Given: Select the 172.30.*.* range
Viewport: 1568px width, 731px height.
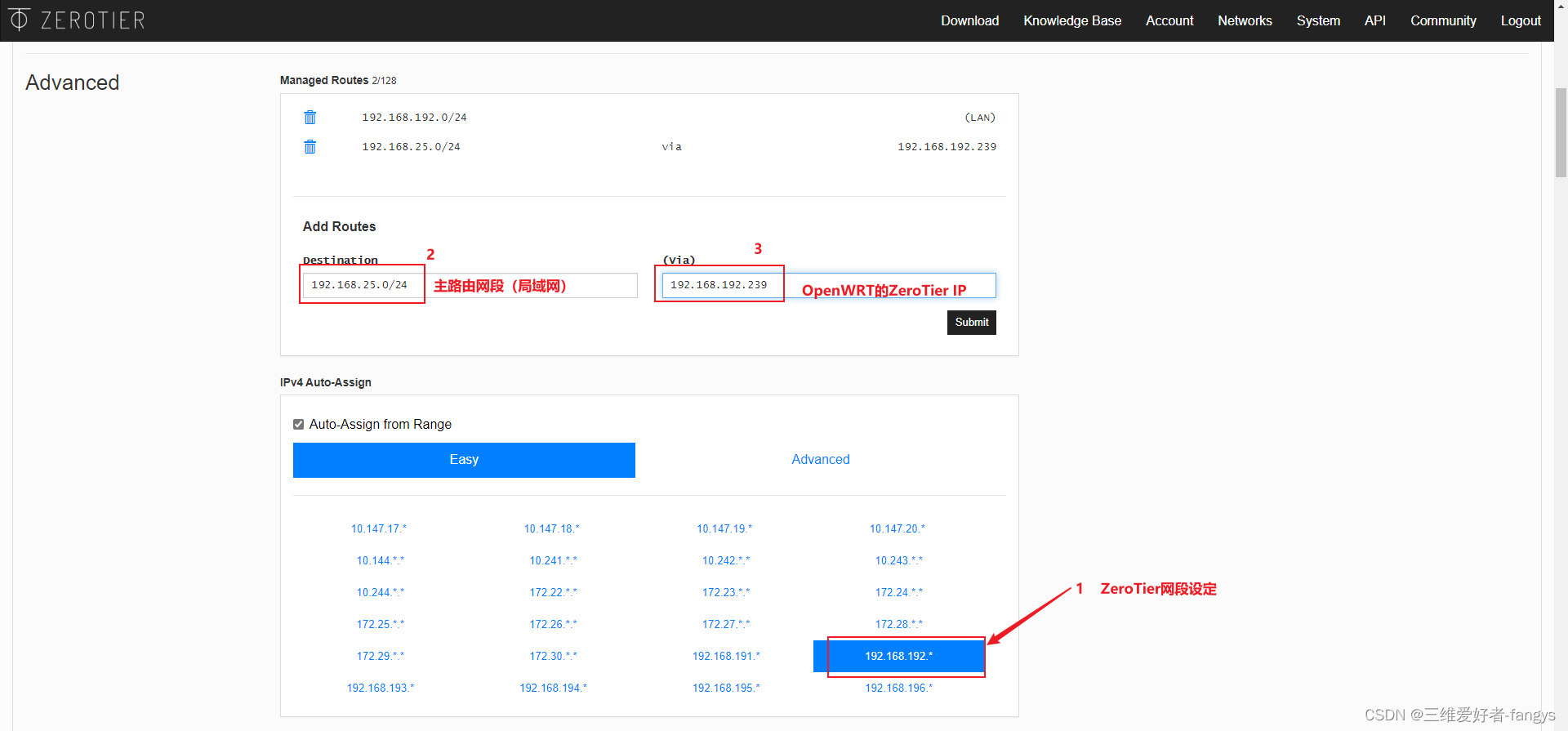Looking at the screenshot, I should click(x=553, y=656).
